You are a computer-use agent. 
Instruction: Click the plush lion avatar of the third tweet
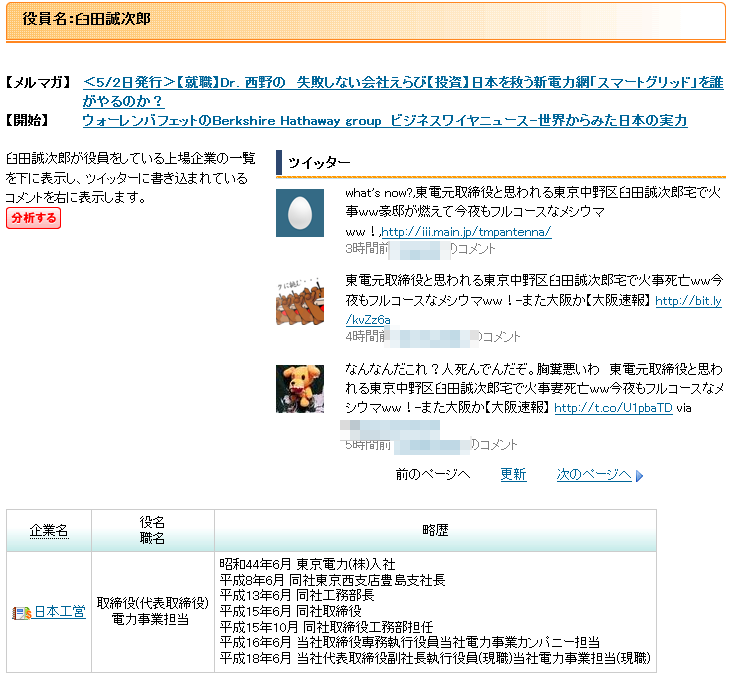coord(300,389)
